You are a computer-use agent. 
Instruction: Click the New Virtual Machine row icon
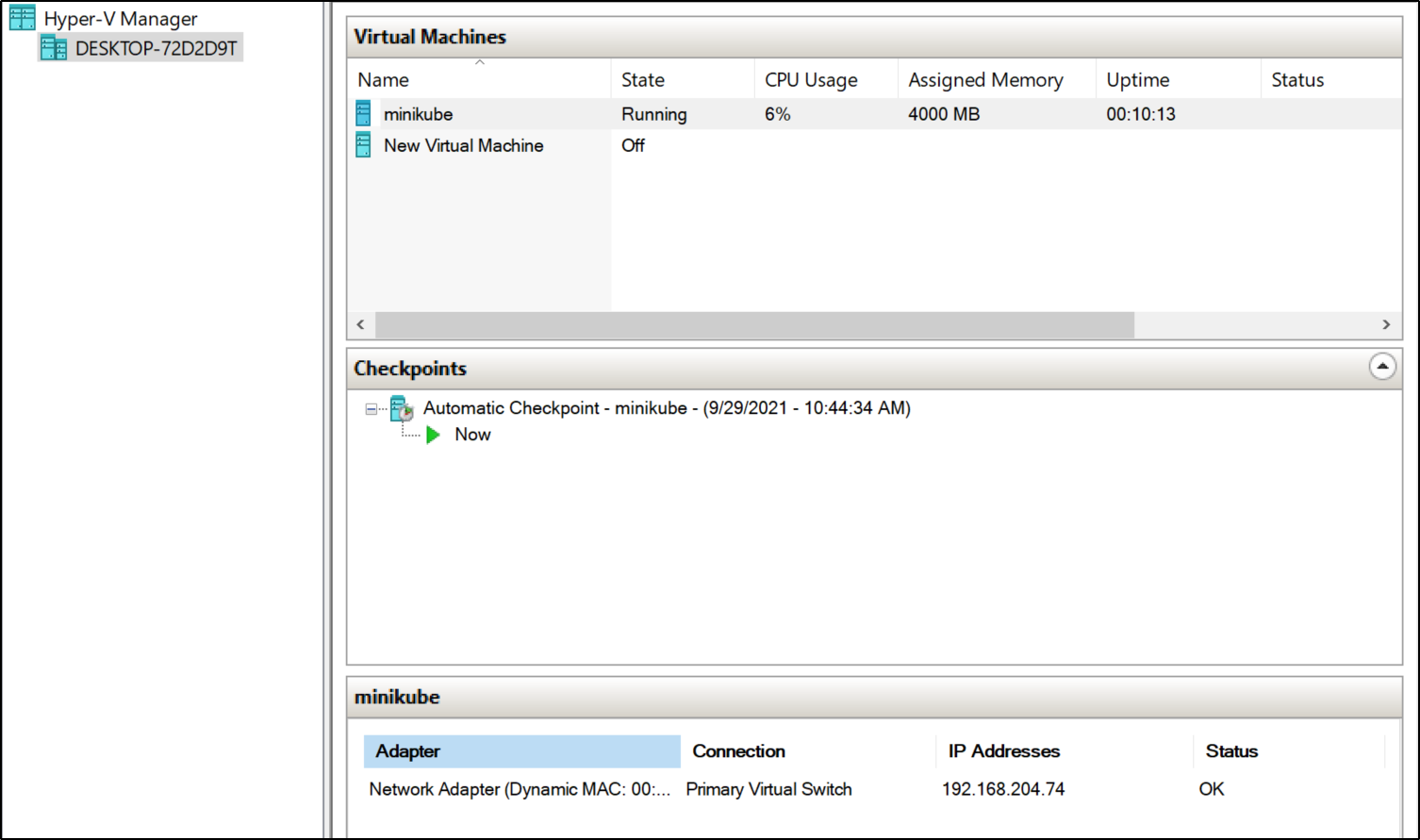coord(363,144)
